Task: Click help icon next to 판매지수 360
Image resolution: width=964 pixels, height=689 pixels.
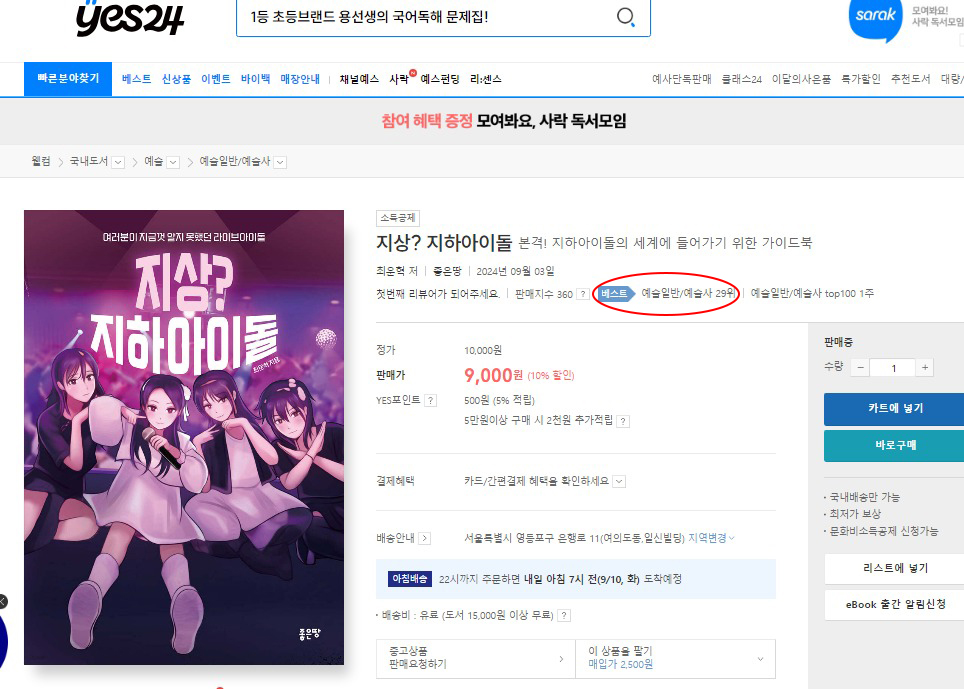Action: (x=583, y=294)
